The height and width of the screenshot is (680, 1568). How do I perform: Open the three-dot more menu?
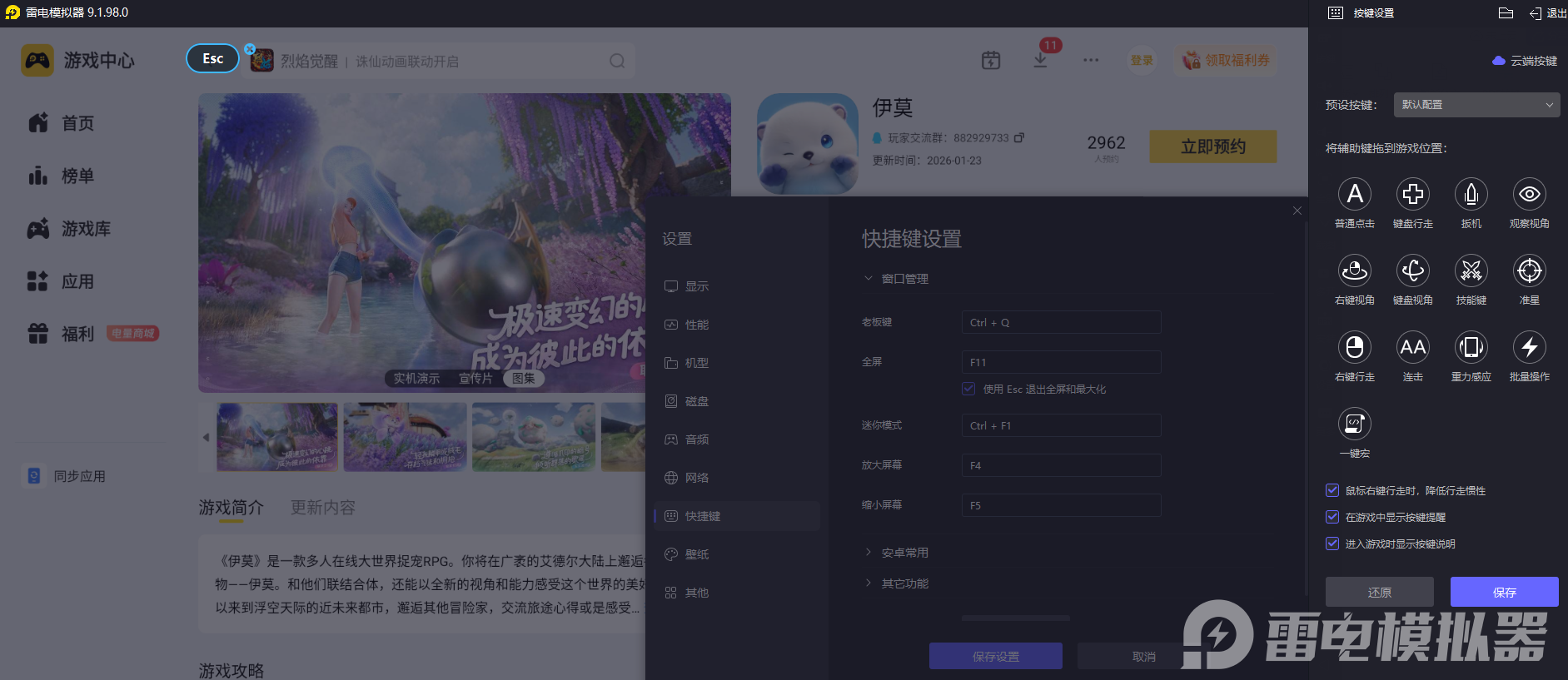1091,61
